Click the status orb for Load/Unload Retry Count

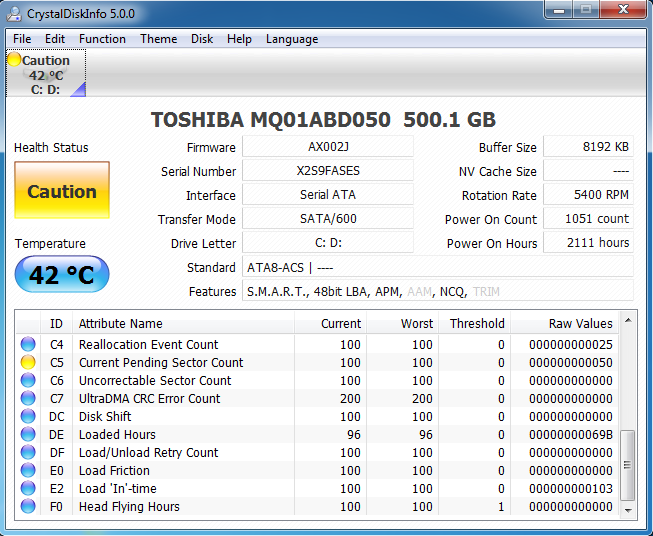point(28,452)
